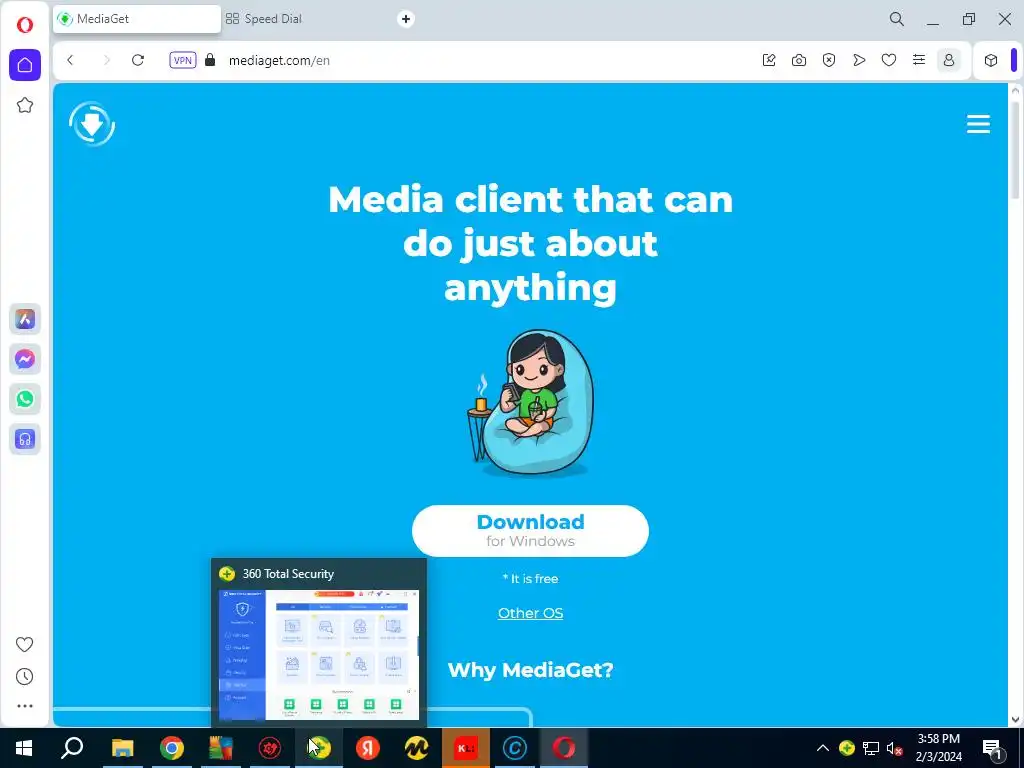Reload the MediaGet page
This screenshot has width=1024, height=768.
point(138,60)
